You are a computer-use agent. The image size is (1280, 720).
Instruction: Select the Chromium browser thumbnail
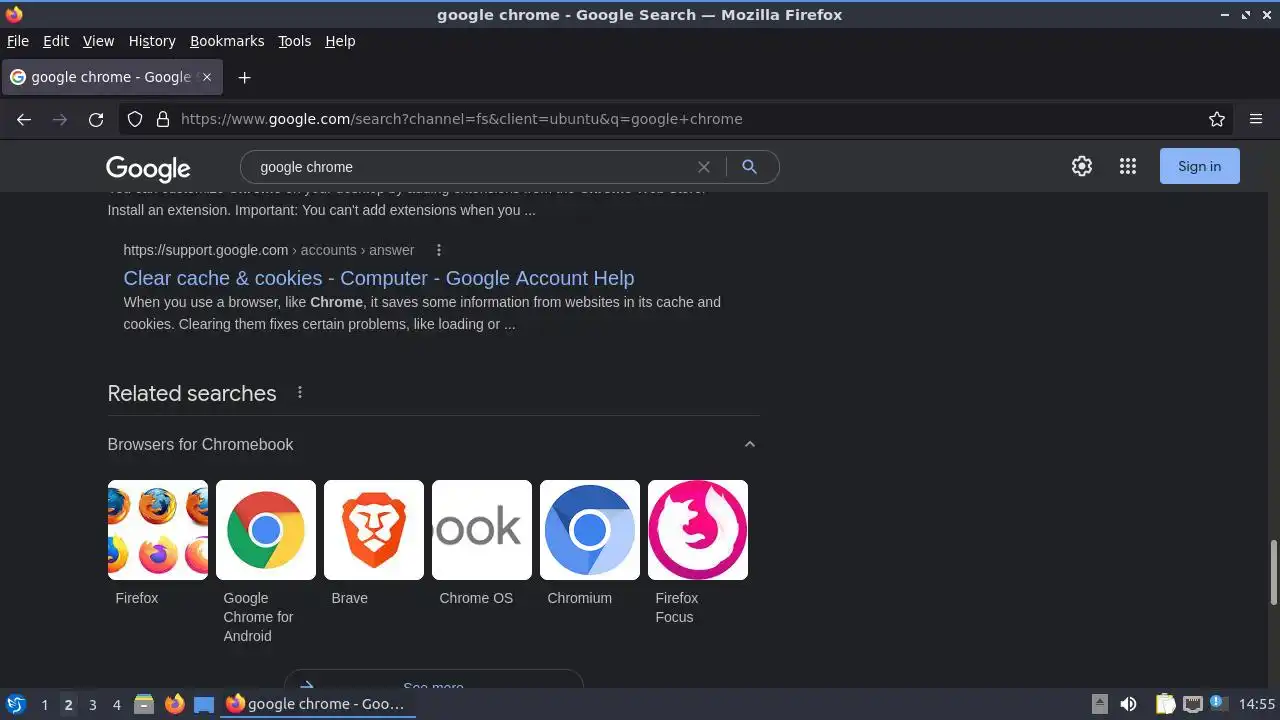coord(590,530)
